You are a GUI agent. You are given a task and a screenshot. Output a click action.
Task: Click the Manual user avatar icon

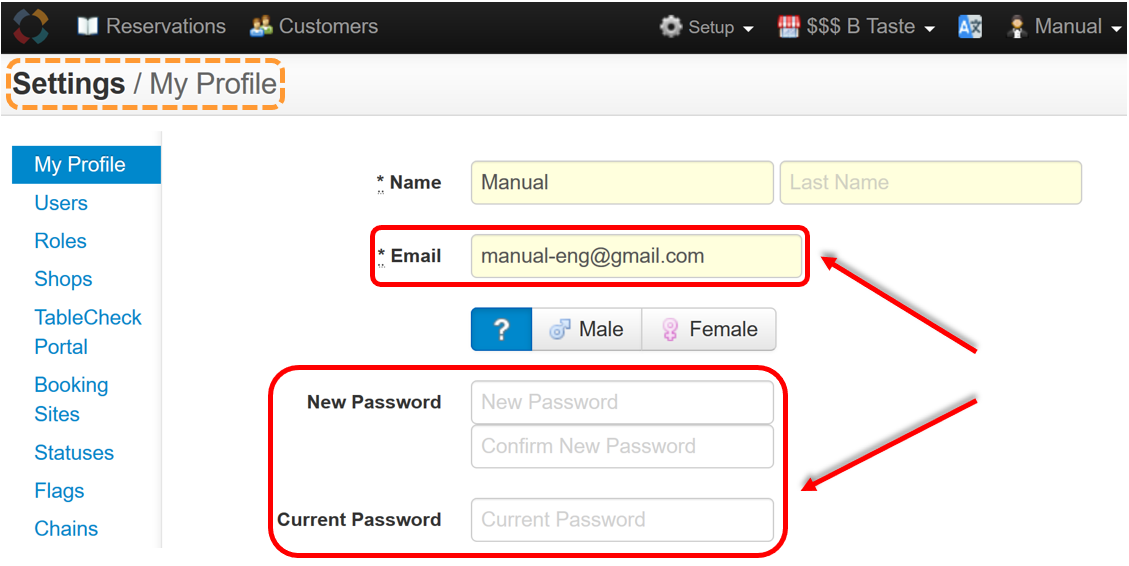click(x=1017, y=27)
